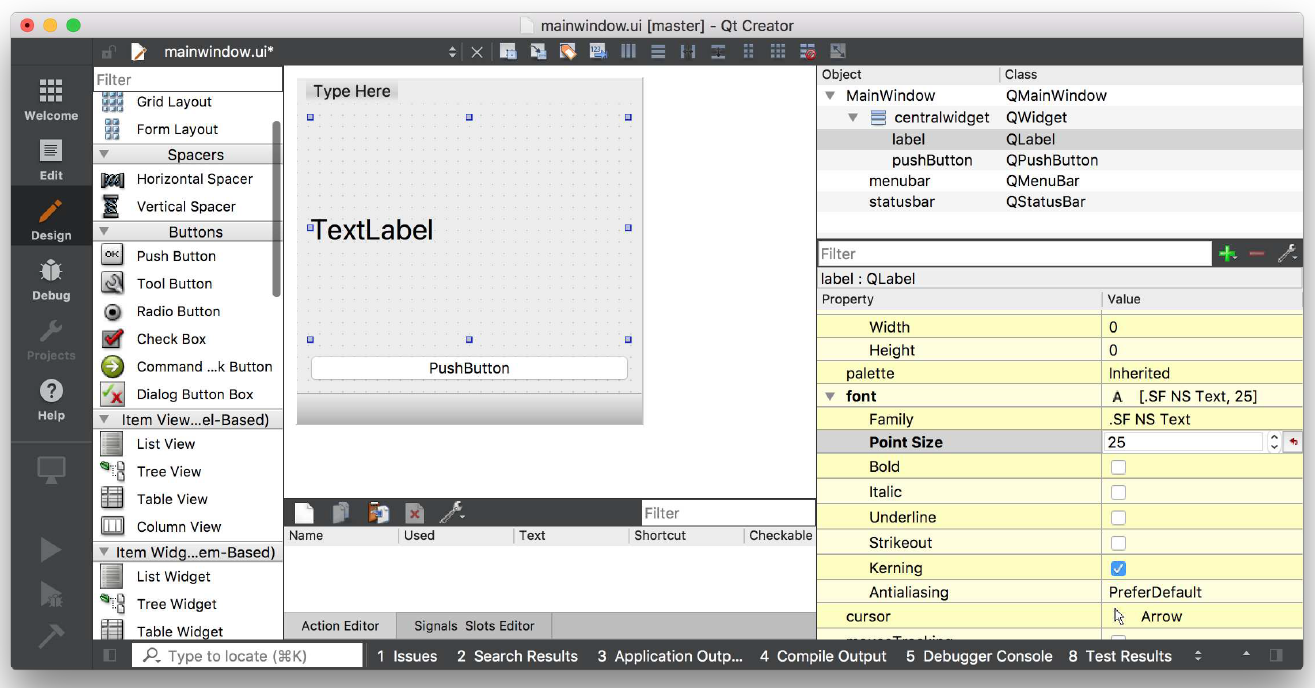Image resolution: width=1315 pixels, height=688 pixels.
Task: Select pushButton in the object tree
Action: point(932,160)
